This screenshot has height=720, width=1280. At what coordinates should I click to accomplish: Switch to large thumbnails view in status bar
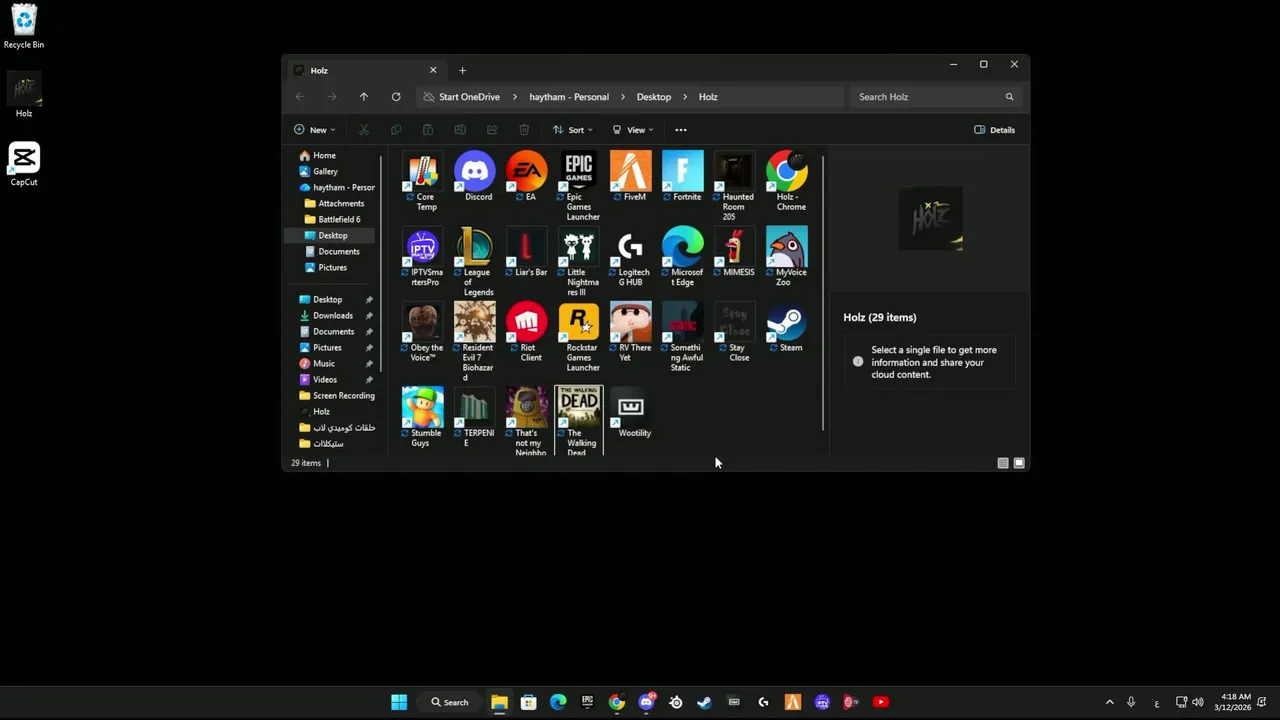[x=1019, y=463]
